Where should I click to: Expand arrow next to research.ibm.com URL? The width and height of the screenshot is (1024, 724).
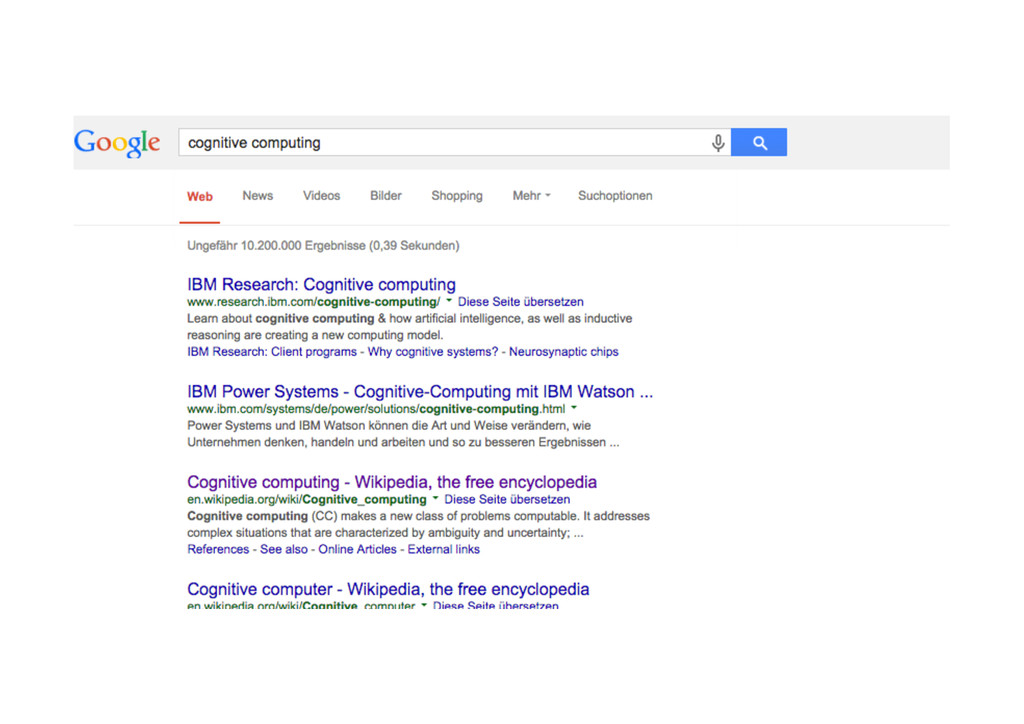pyautogui.click(x=449, y=301)
